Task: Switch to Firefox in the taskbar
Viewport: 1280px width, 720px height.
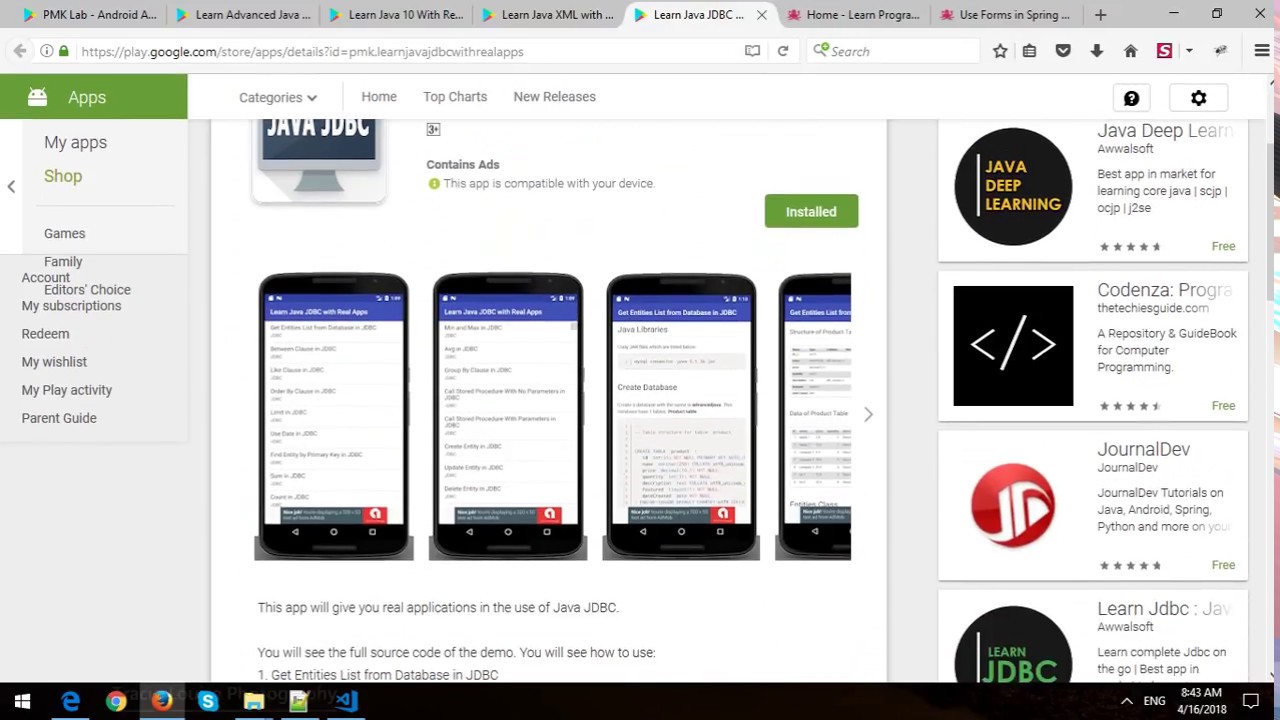Action: (162, 701)
